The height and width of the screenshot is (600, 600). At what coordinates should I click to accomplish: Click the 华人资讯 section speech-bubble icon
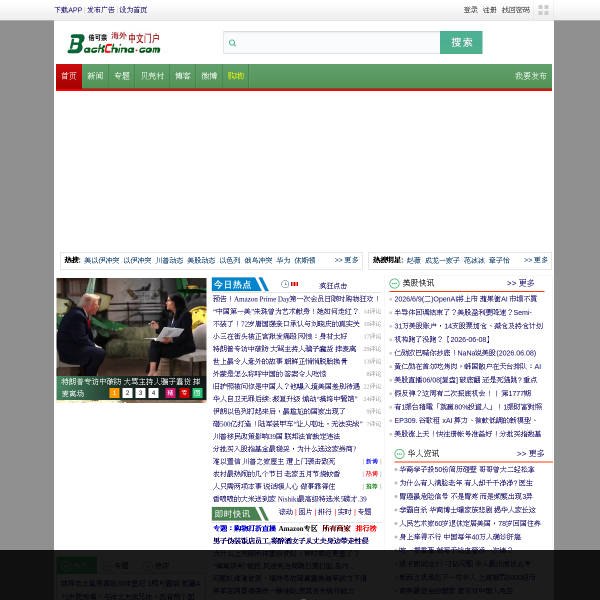click(x=399, y=453)
